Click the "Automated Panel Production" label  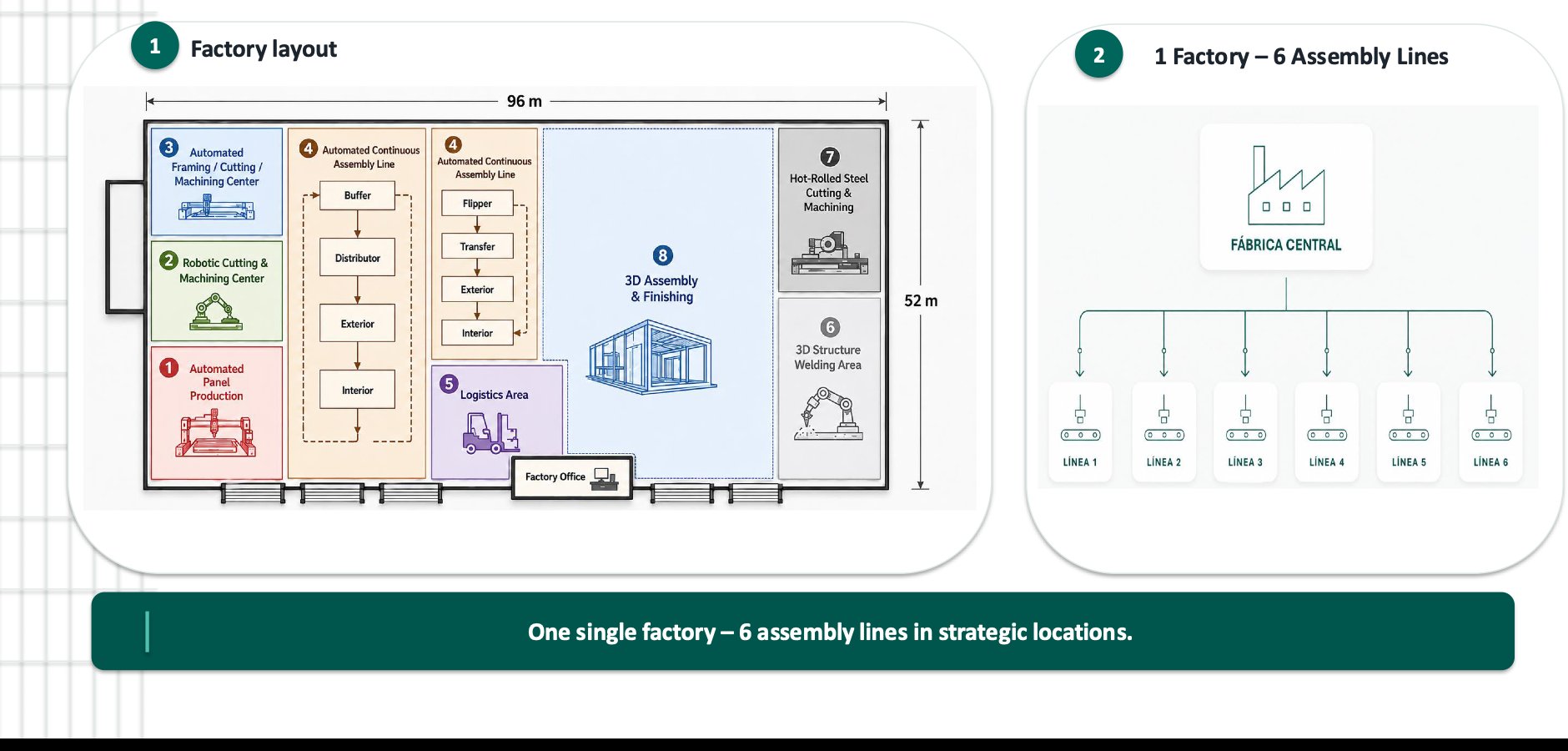[x=216, y=382]
